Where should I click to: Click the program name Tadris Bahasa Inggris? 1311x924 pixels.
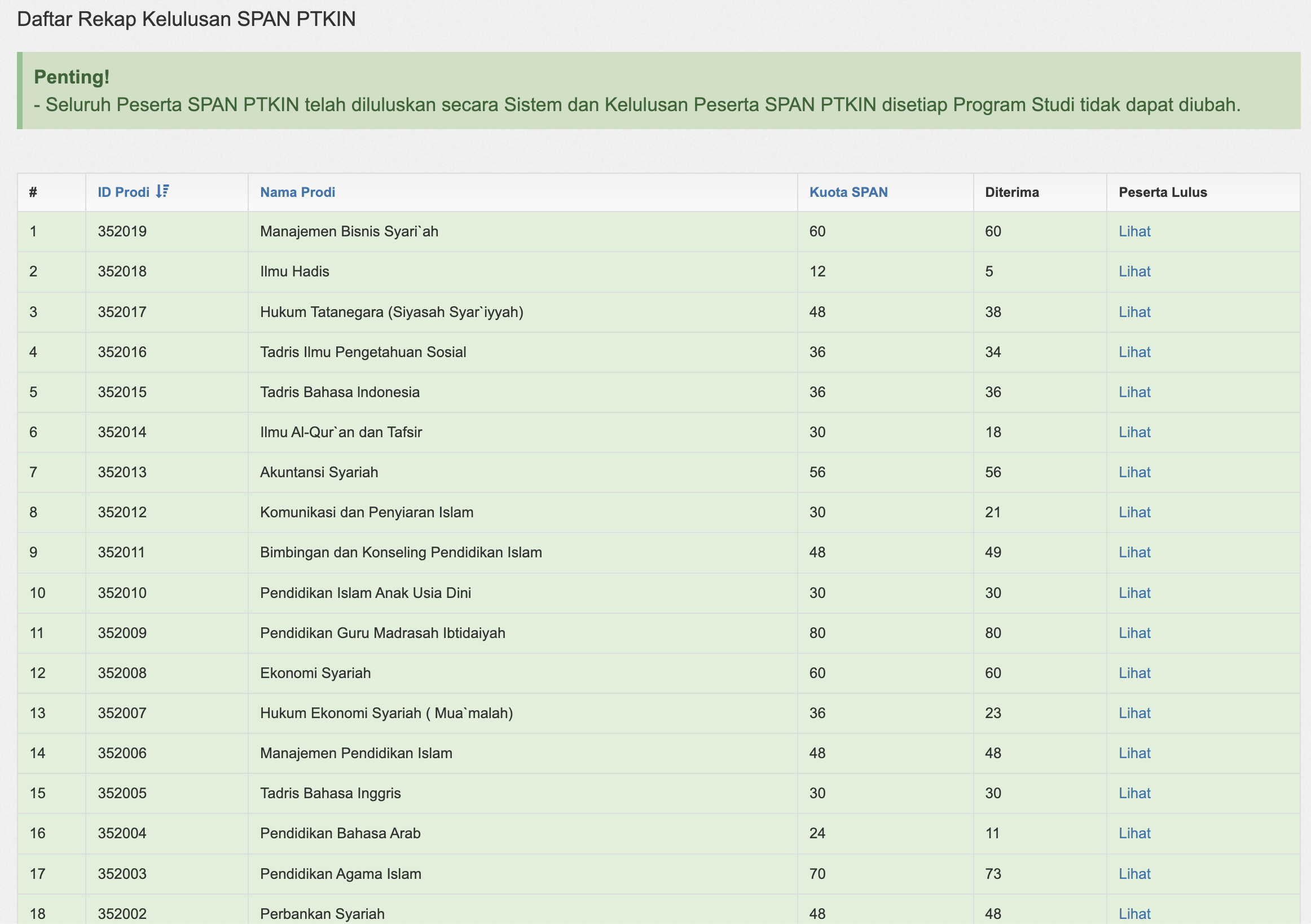point(331,793)
